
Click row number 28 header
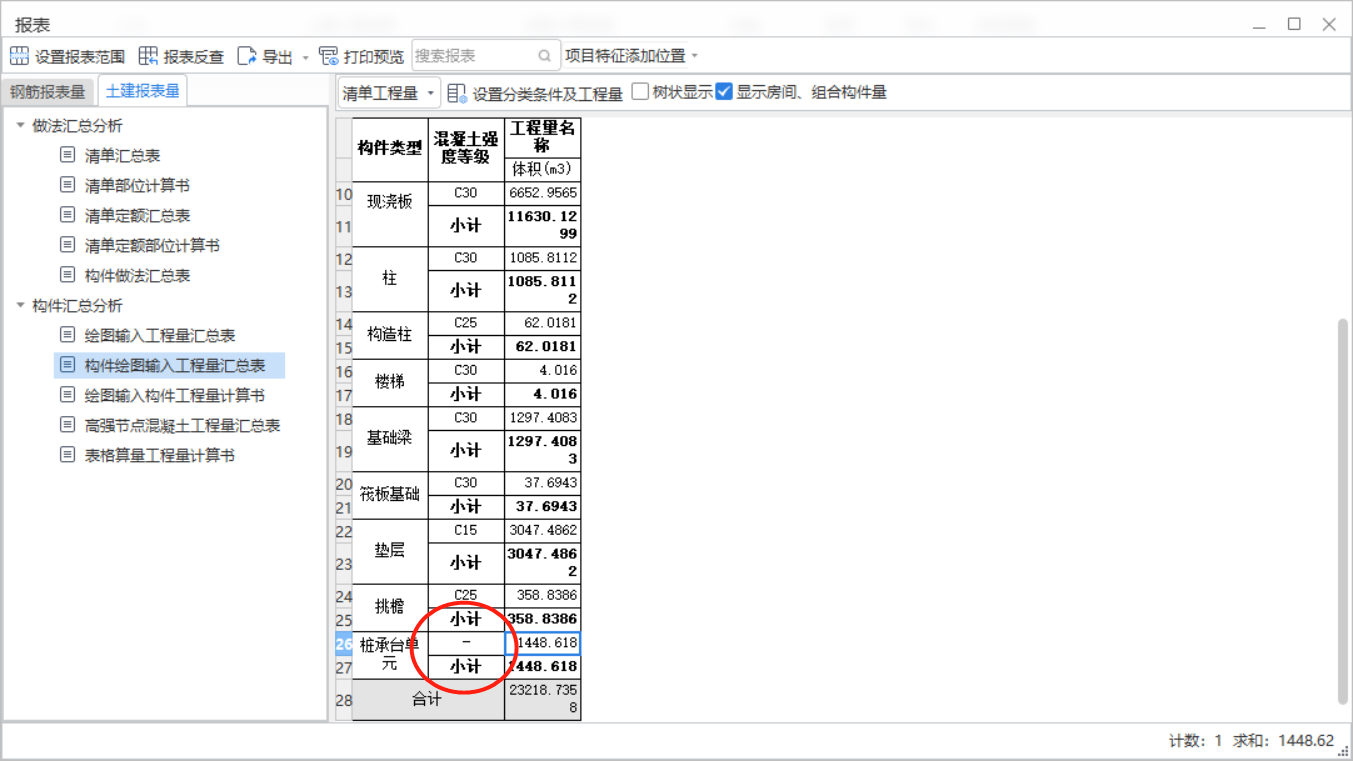point(344,700)
